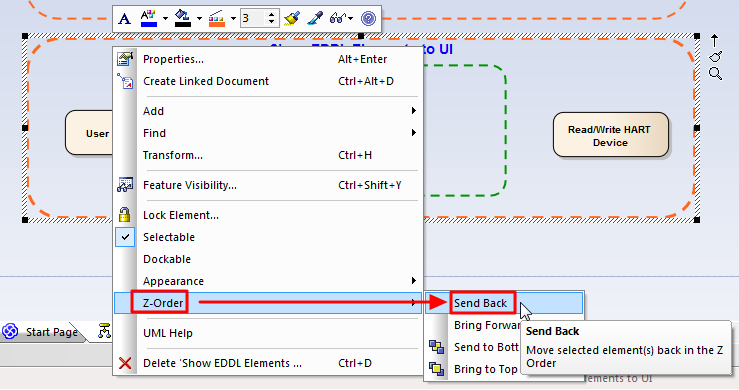Click the top middle resize handle

(361, 36)
